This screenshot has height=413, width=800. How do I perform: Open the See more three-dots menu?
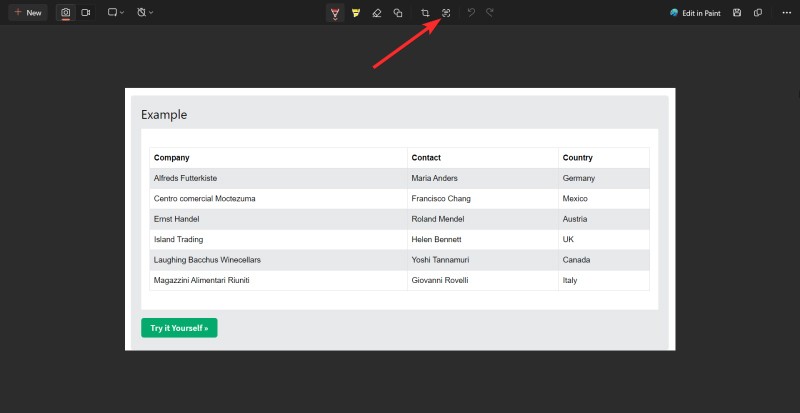[x=786, y=13]
